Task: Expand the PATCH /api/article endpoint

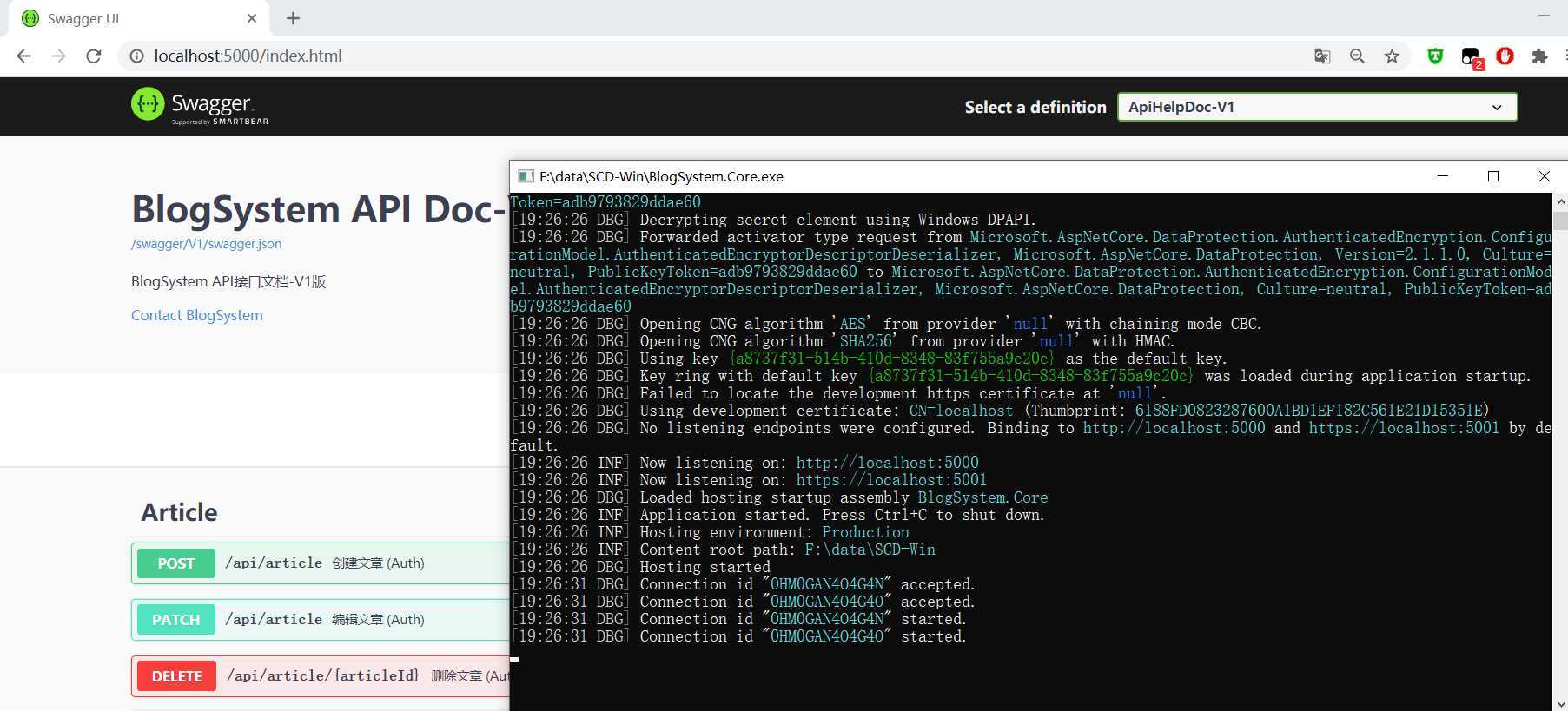Action: pyautogui.click(x=321, y=620)
